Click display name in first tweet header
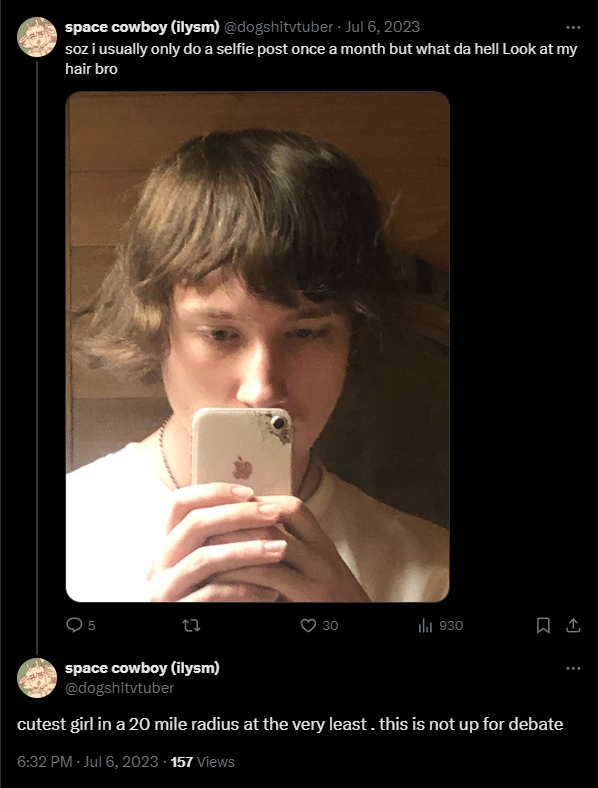 pos(142,27)
